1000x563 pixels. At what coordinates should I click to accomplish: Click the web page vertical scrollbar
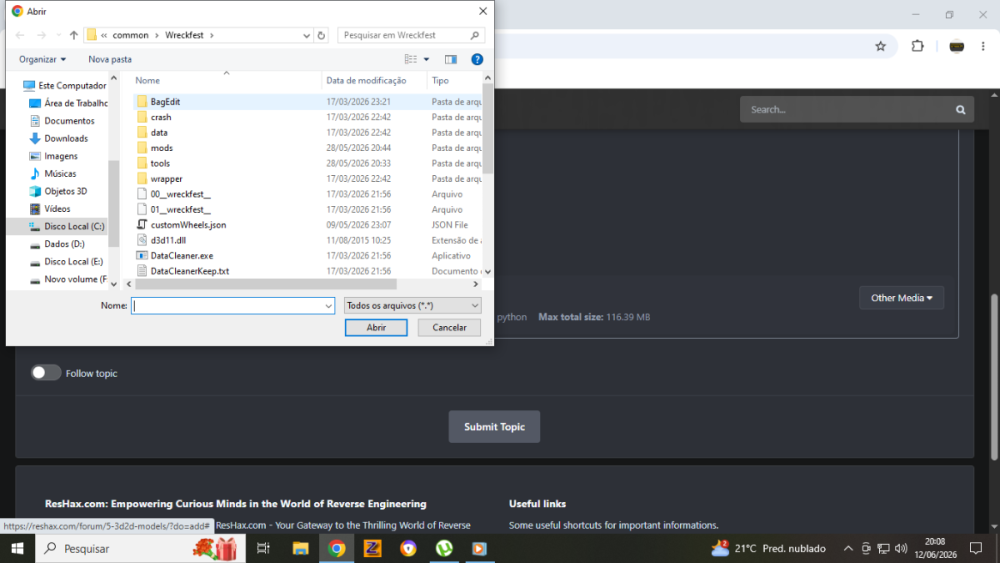(x=994, y=376)
